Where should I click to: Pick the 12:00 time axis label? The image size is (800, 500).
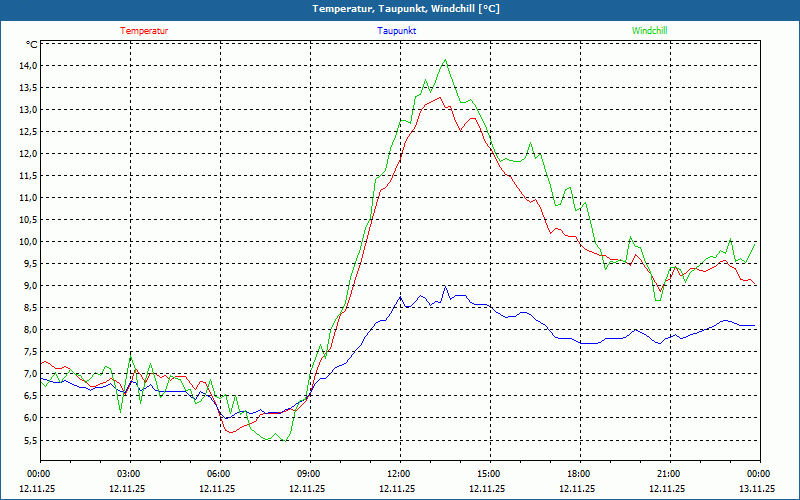pos(399,474)
